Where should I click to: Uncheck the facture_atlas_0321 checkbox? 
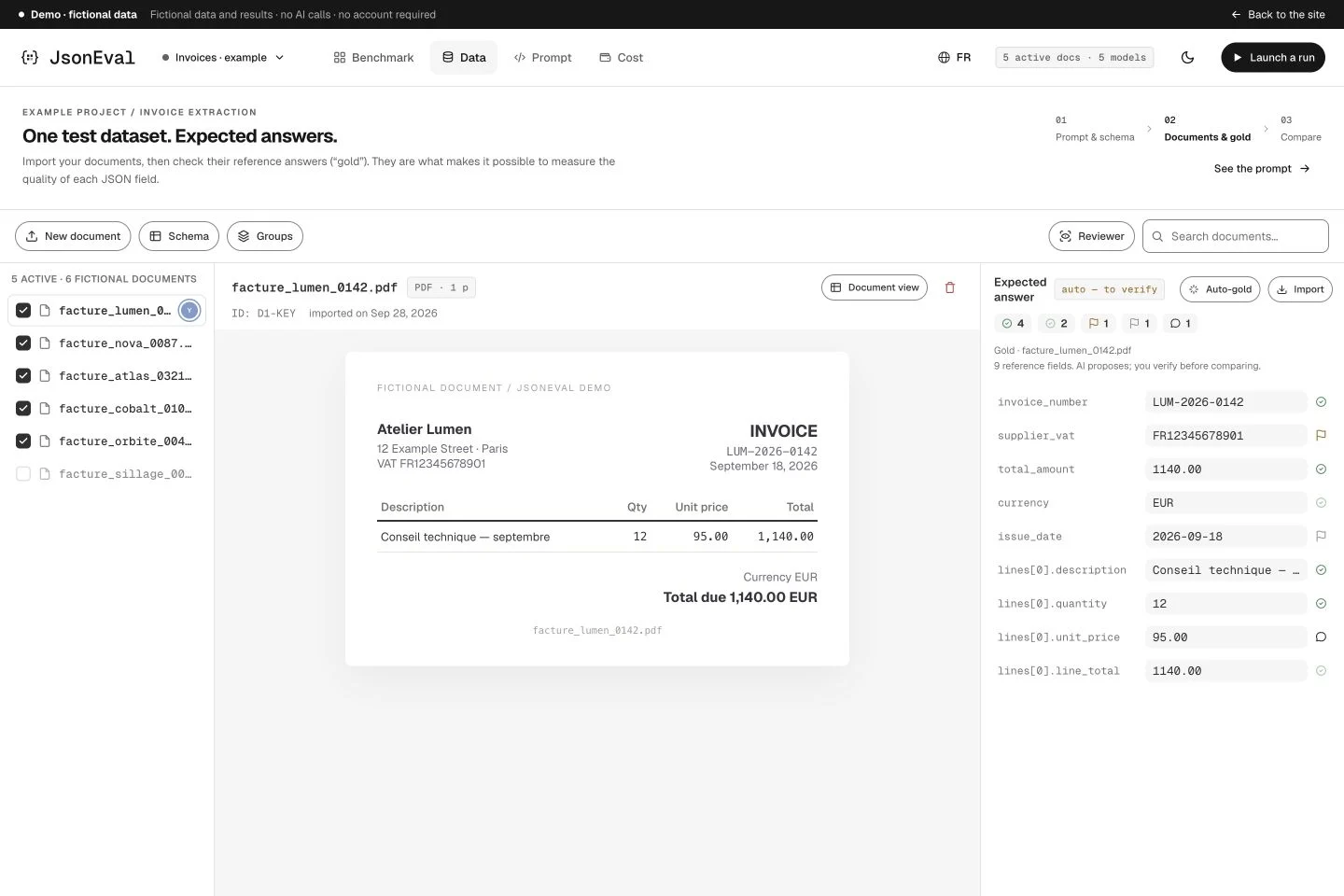click(x=23, y=376)
